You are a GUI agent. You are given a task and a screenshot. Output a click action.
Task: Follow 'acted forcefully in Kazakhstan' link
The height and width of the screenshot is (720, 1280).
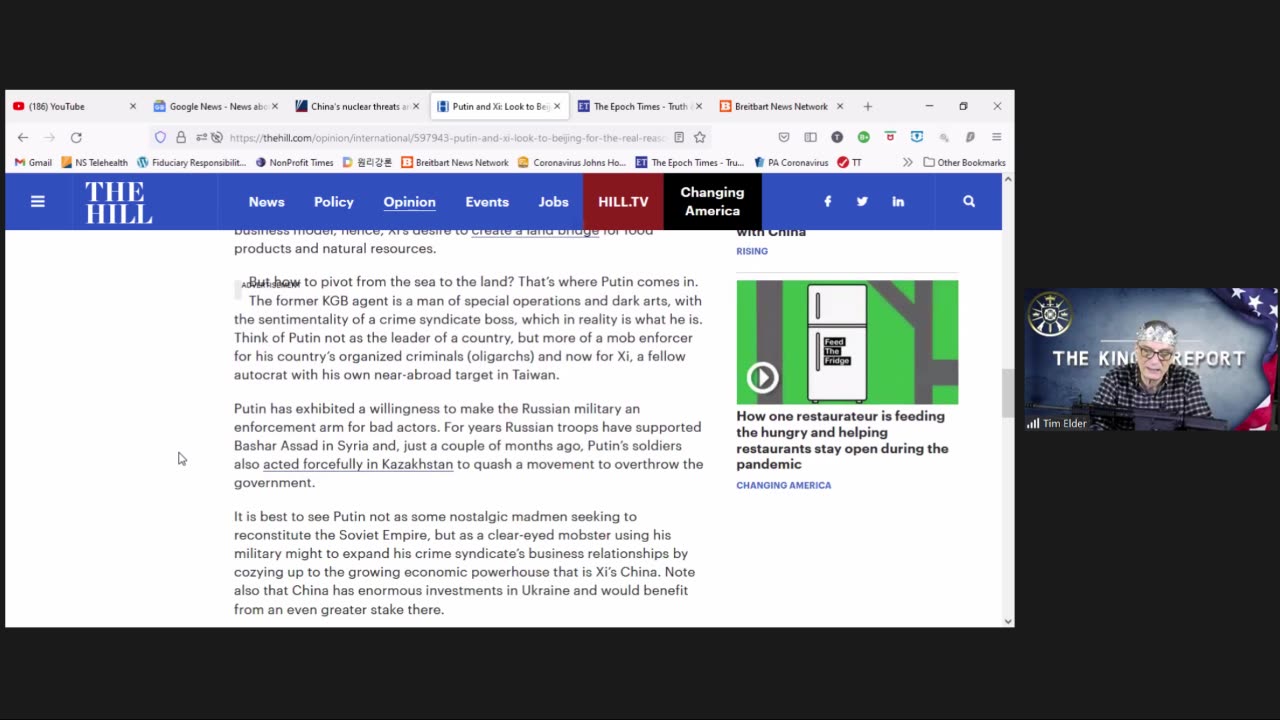point(358,464)
